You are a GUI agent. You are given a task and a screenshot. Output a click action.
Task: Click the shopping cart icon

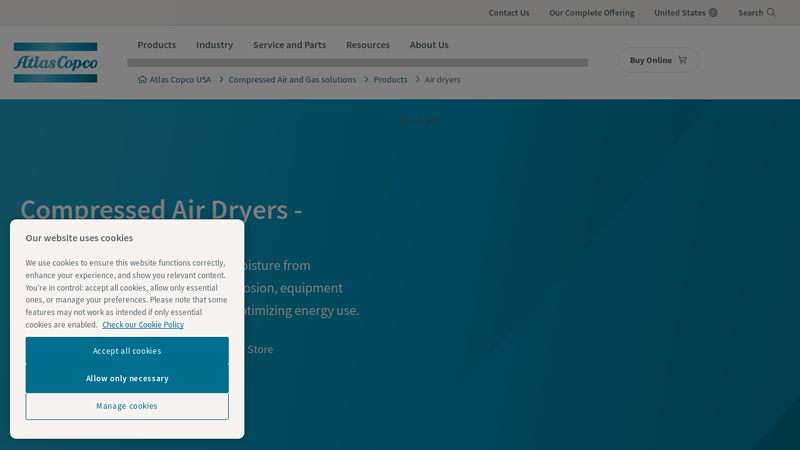683,60
